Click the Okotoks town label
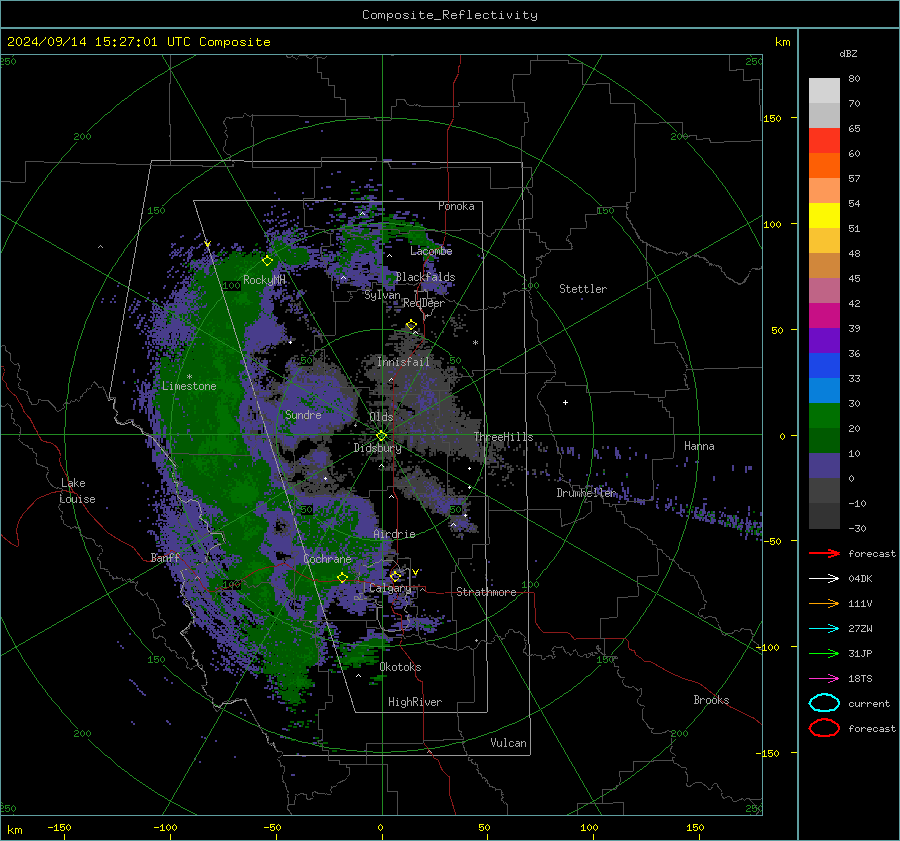 pyautogui.click(x=400, y=667)
